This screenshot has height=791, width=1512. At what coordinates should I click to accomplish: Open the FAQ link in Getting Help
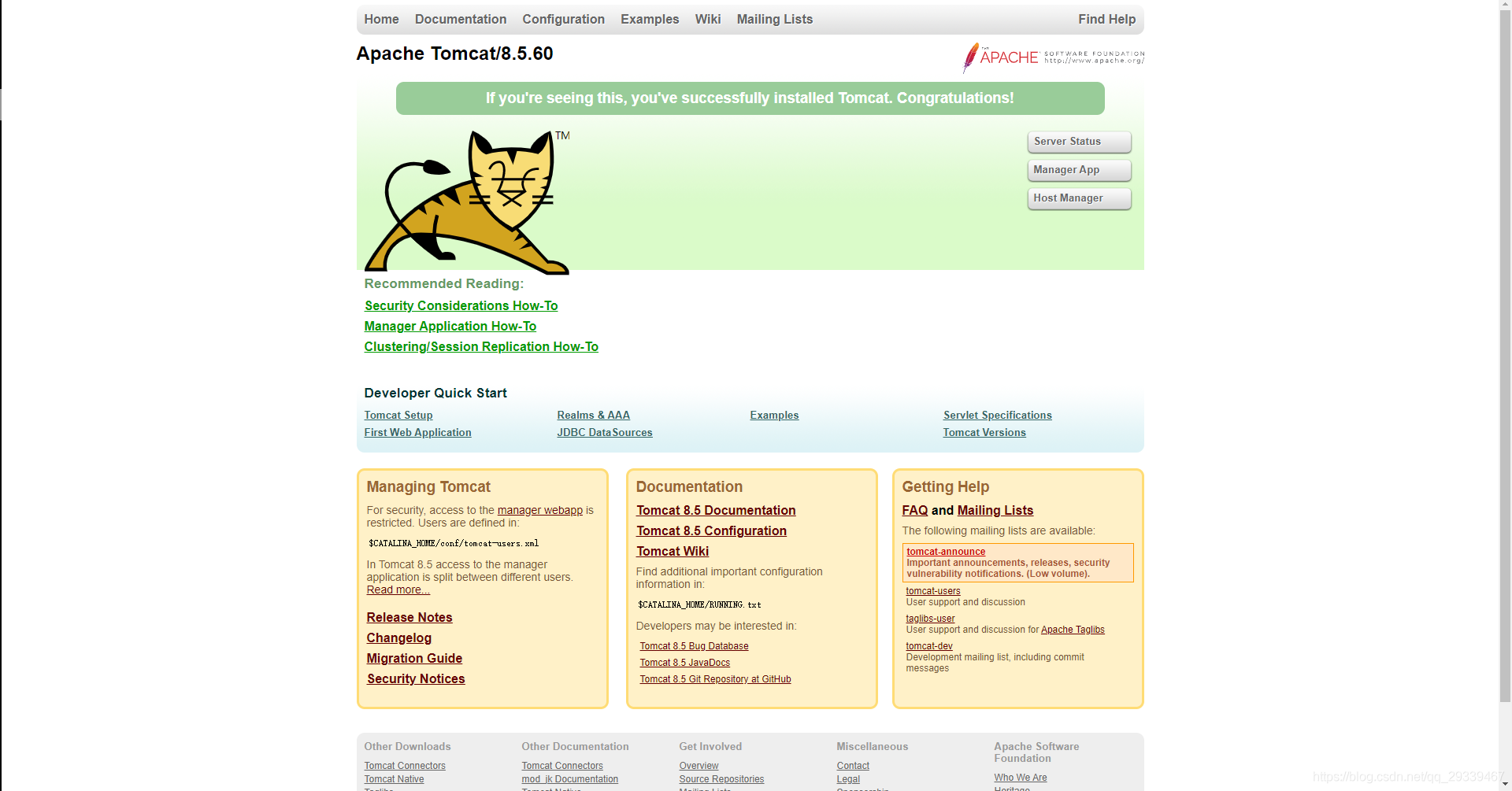pyautogui.click(x=915, y=510)
